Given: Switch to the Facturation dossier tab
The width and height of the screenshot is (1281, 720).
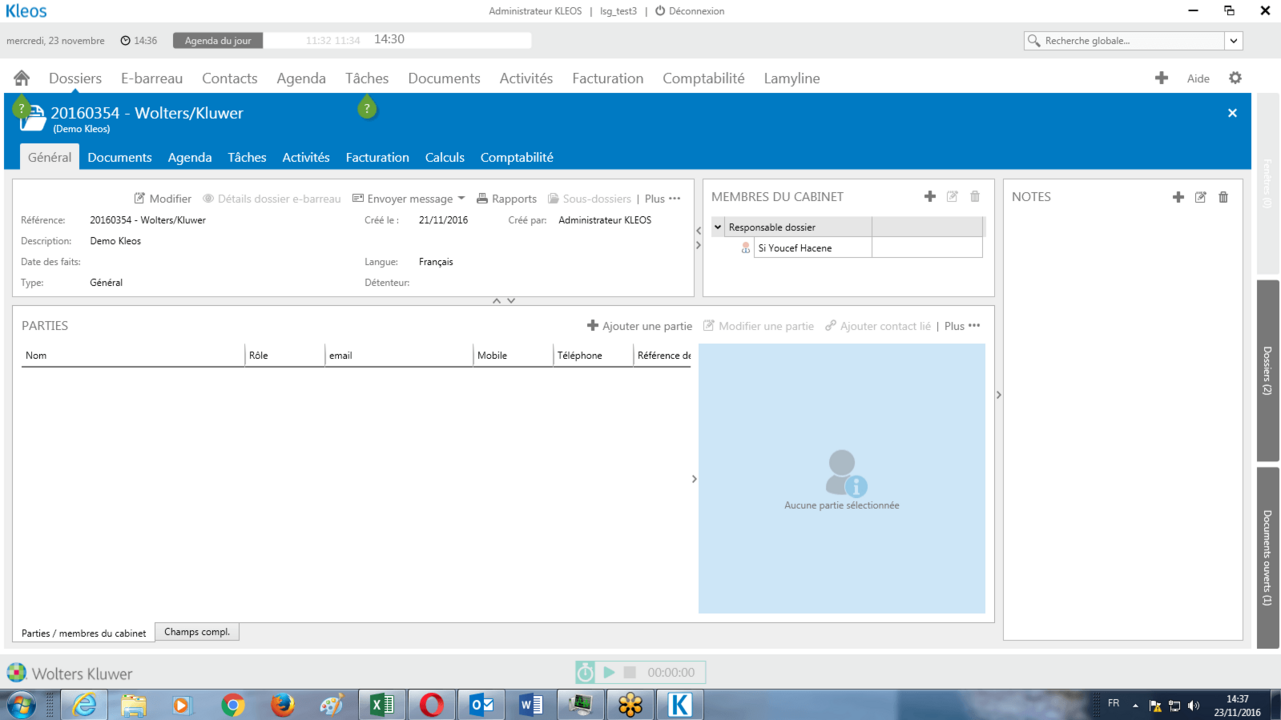Looking at the screenshot, I should click(x=377, y=157).
